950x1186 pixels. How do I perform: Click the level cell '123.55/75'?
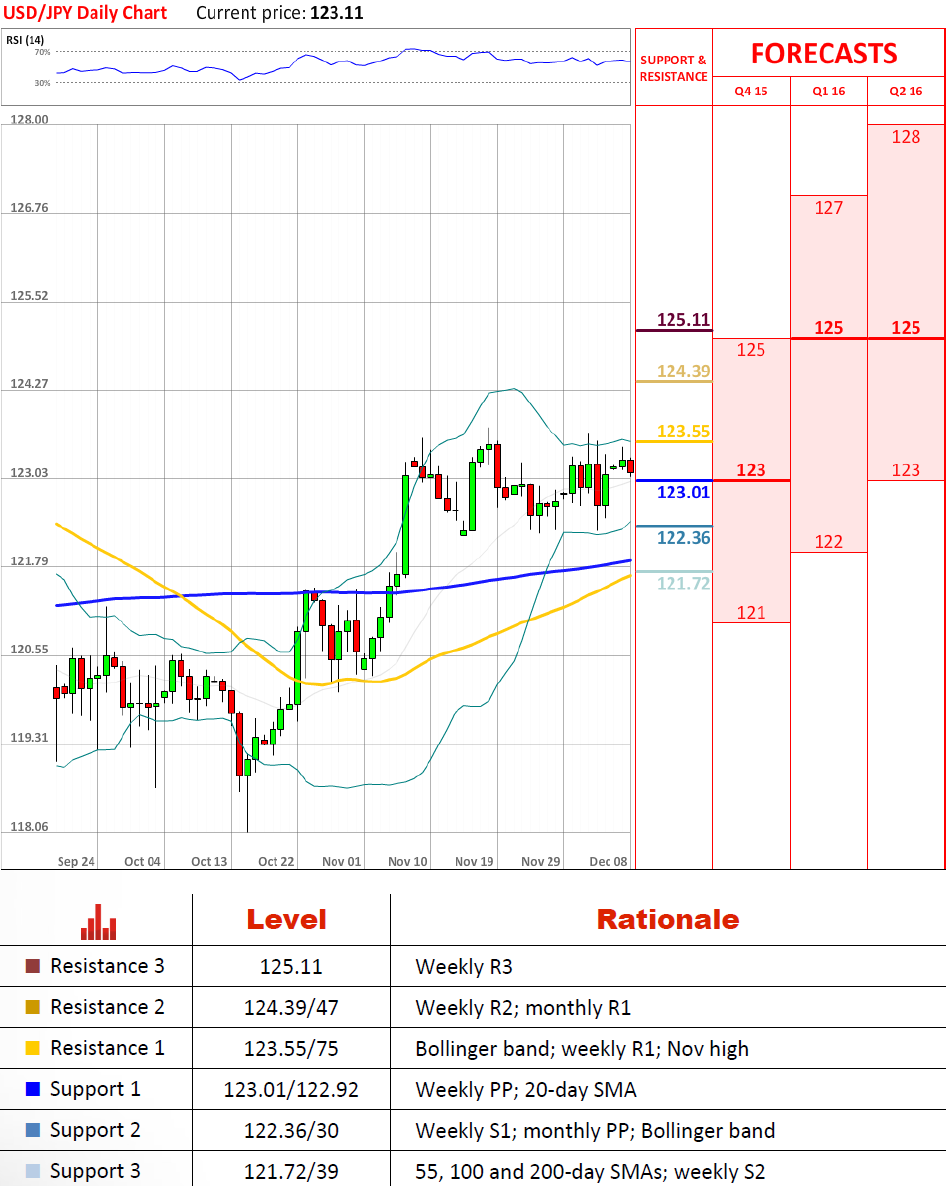tap(291, 1048)
